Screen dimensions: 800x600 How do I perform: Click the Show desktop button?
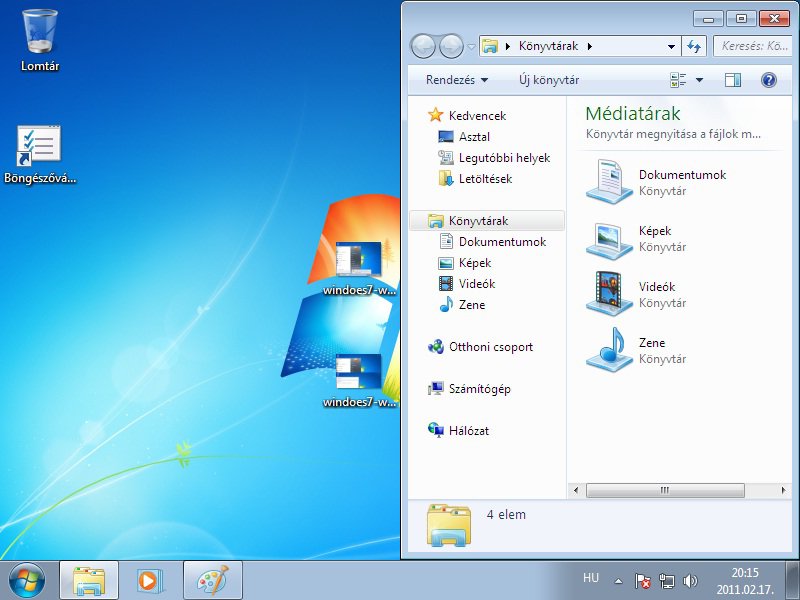792,580
